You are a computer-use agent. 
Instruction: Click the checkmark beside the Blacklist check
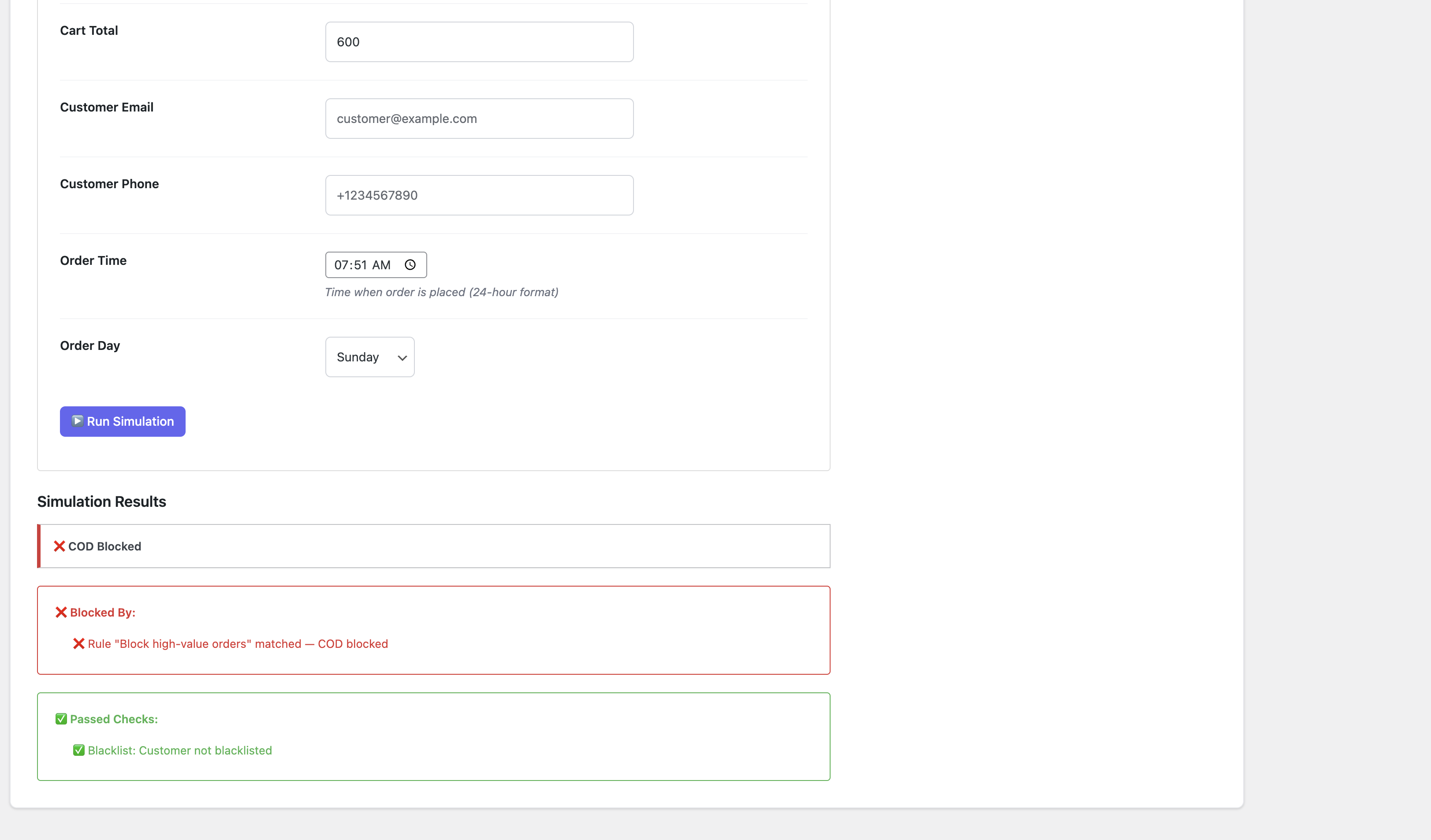[x=79, y=750]
